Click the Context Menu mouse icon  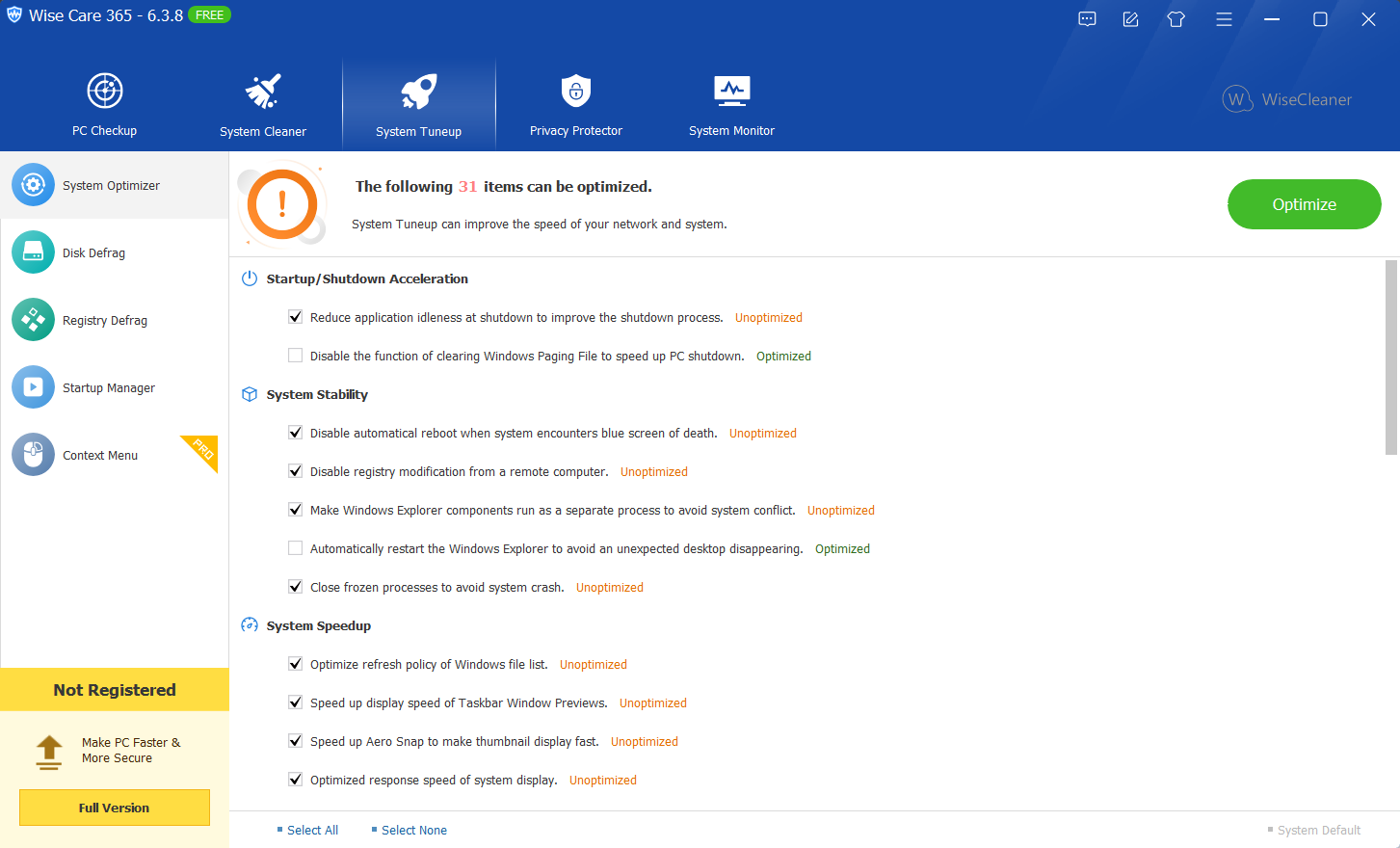coord(33,455)
